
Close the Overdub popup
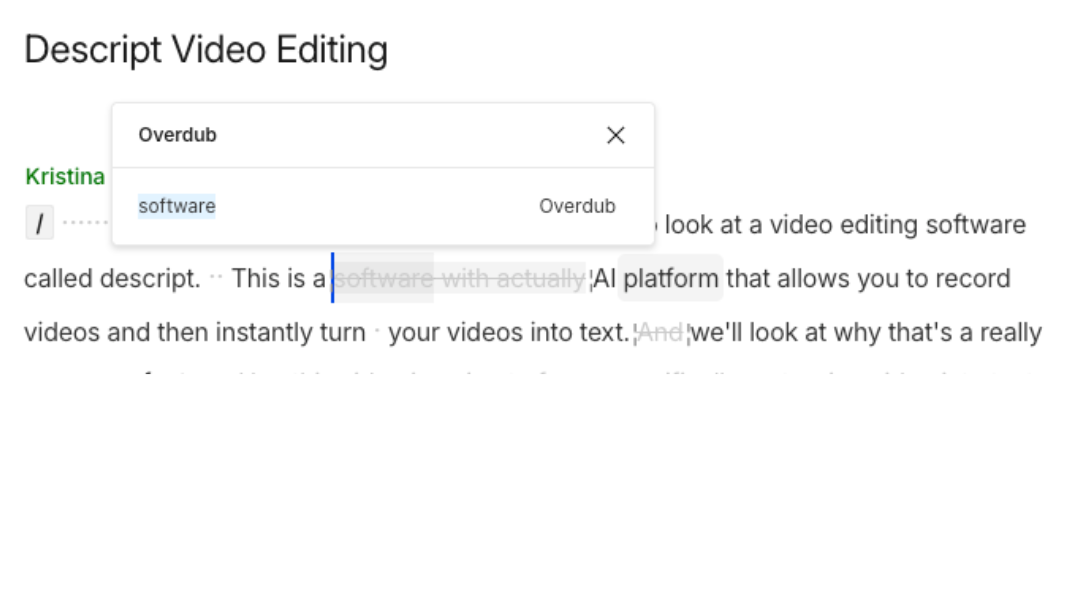(616, 135)
